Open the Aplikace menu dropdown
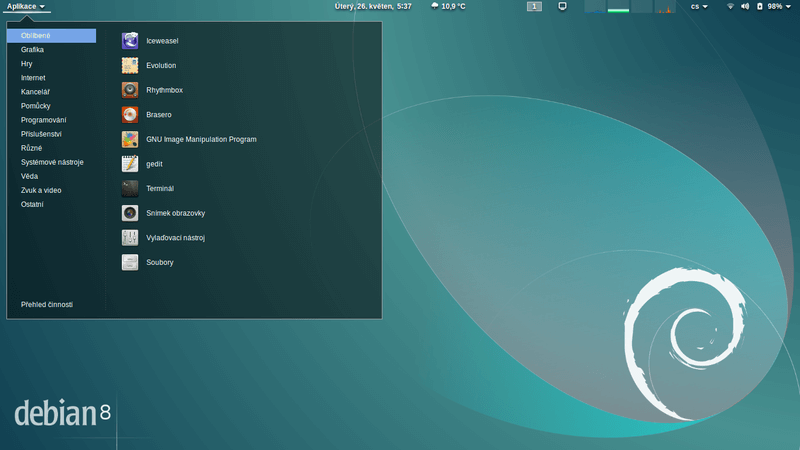Screen dimensions: 800x450 [26, 6]
